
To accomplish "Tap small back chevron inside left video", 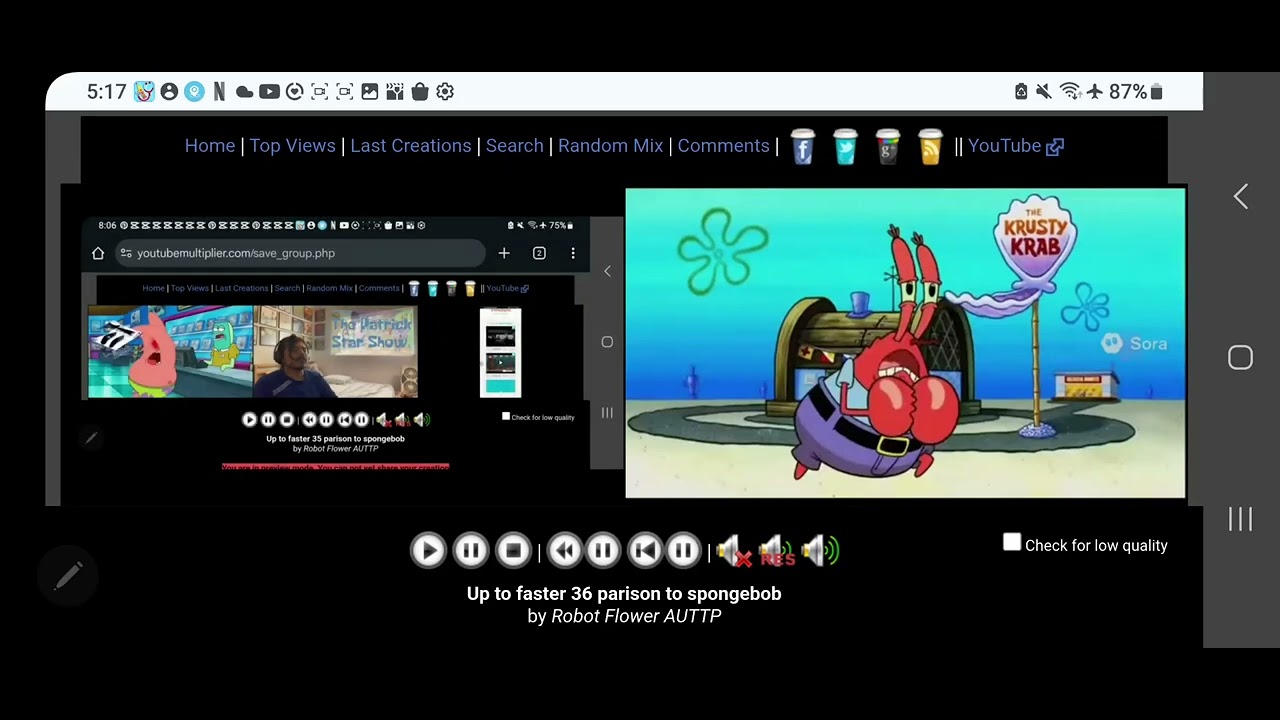I will tap(607, 271).
